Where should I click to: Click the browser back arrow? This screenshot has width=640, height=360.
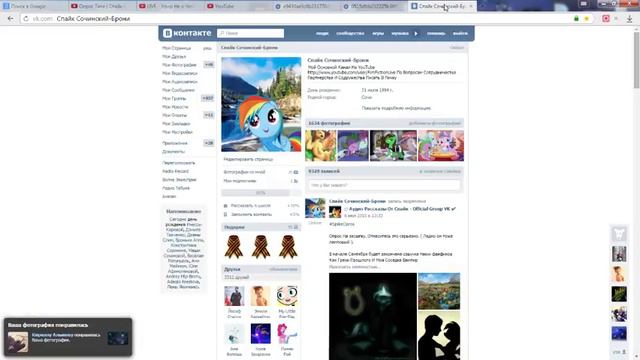pos(11,19)
